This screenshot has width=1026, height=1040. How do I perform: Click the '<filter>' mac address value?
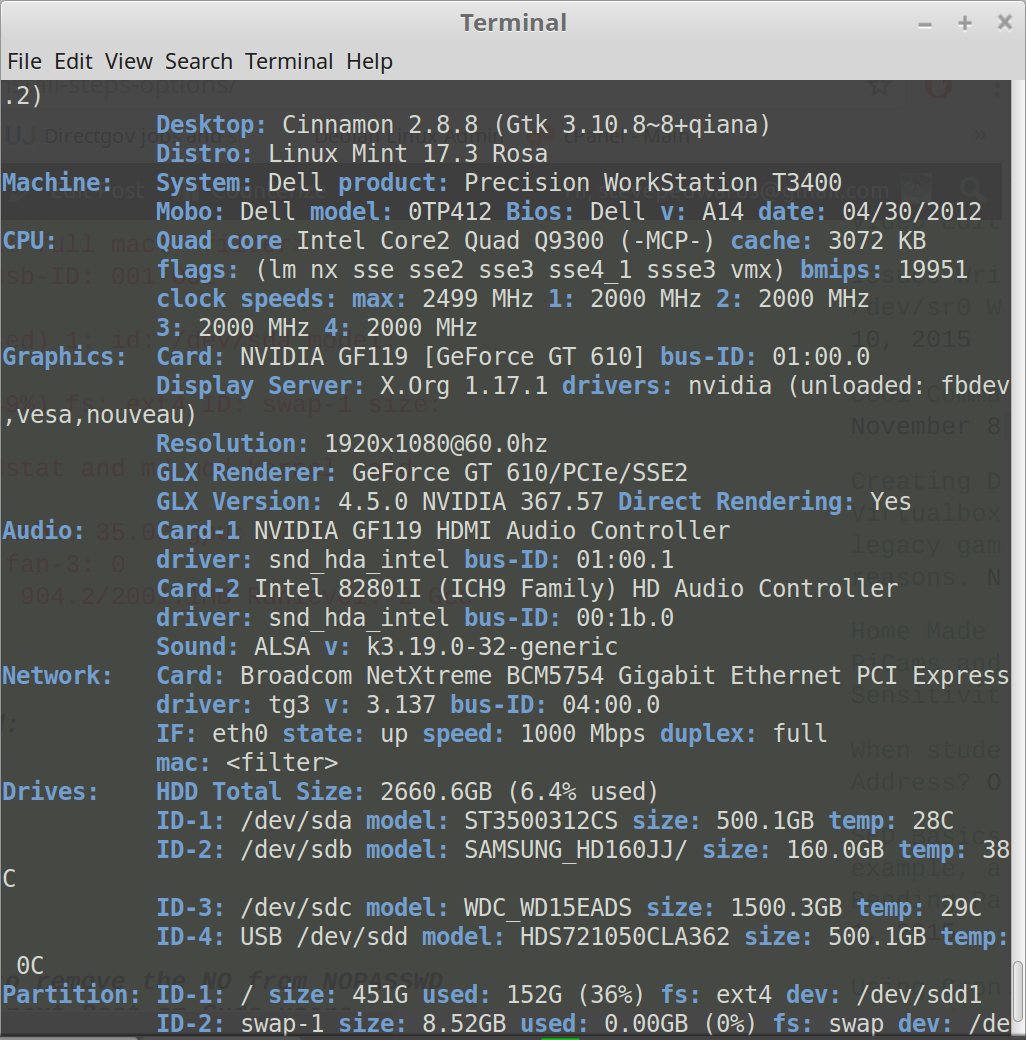coord(282,763)
